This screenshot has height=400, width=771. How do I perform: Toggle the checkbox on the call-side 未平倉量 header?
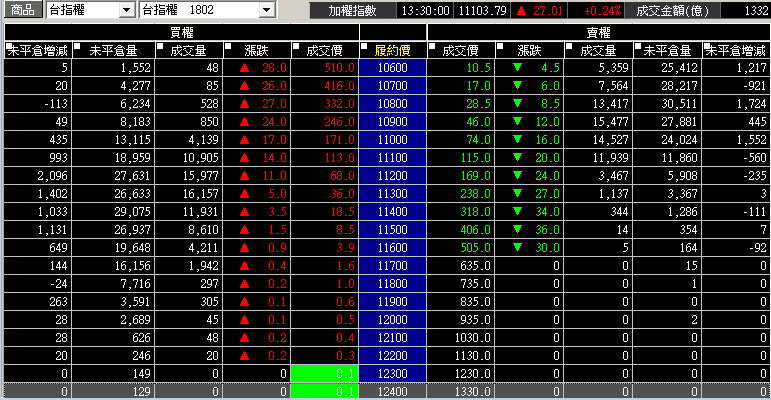coord(77,46)
